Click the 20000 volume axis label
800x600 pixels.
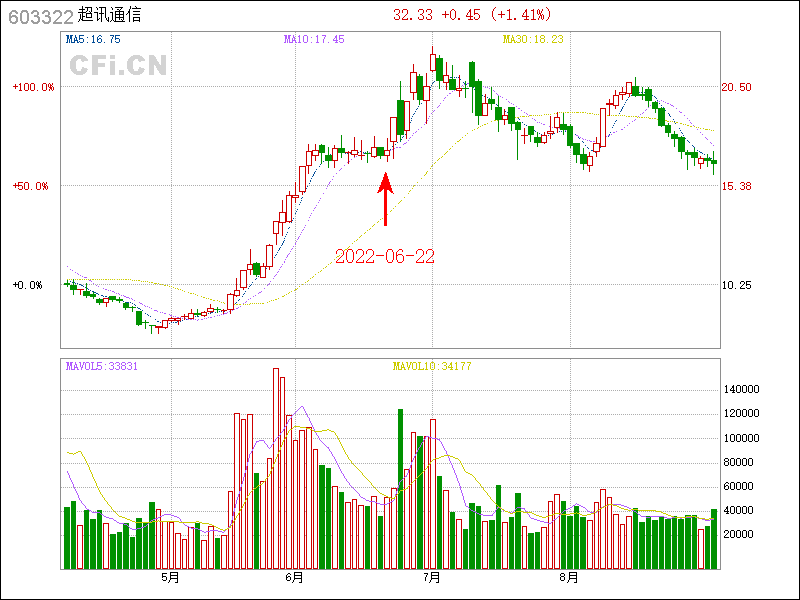738,534
